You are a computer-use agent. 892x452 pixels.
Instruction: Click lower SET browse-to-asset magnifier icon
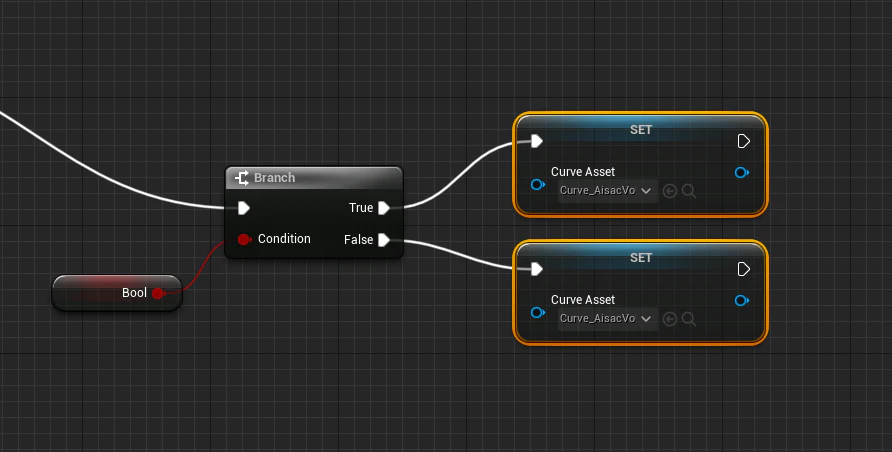pyautogui.click(x=689, y=319)
